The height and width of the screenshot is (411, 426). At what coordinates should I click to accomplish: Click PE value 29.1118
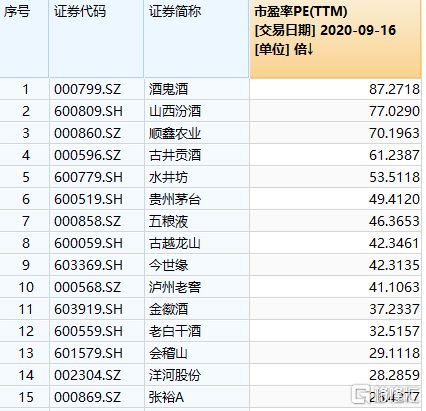394,353
